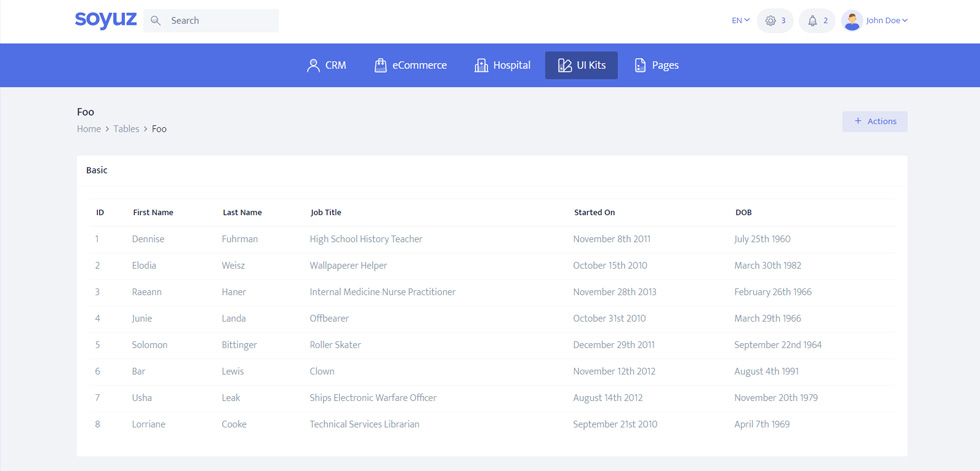Screen dimensions: 980x471
Task: Click the Foo breadcrumb item
Action: point(159,129)
